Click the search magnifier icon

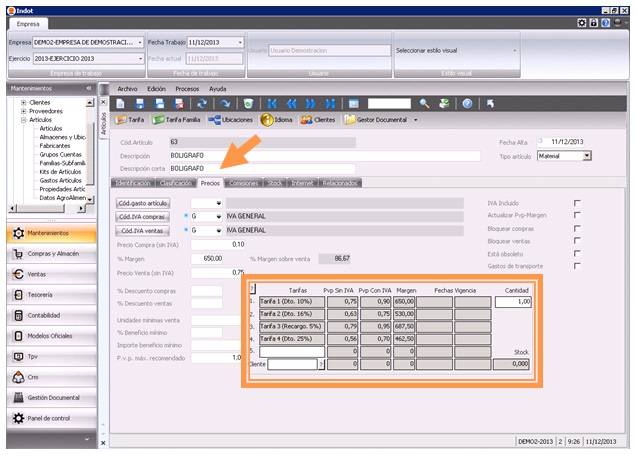(425, 103)
